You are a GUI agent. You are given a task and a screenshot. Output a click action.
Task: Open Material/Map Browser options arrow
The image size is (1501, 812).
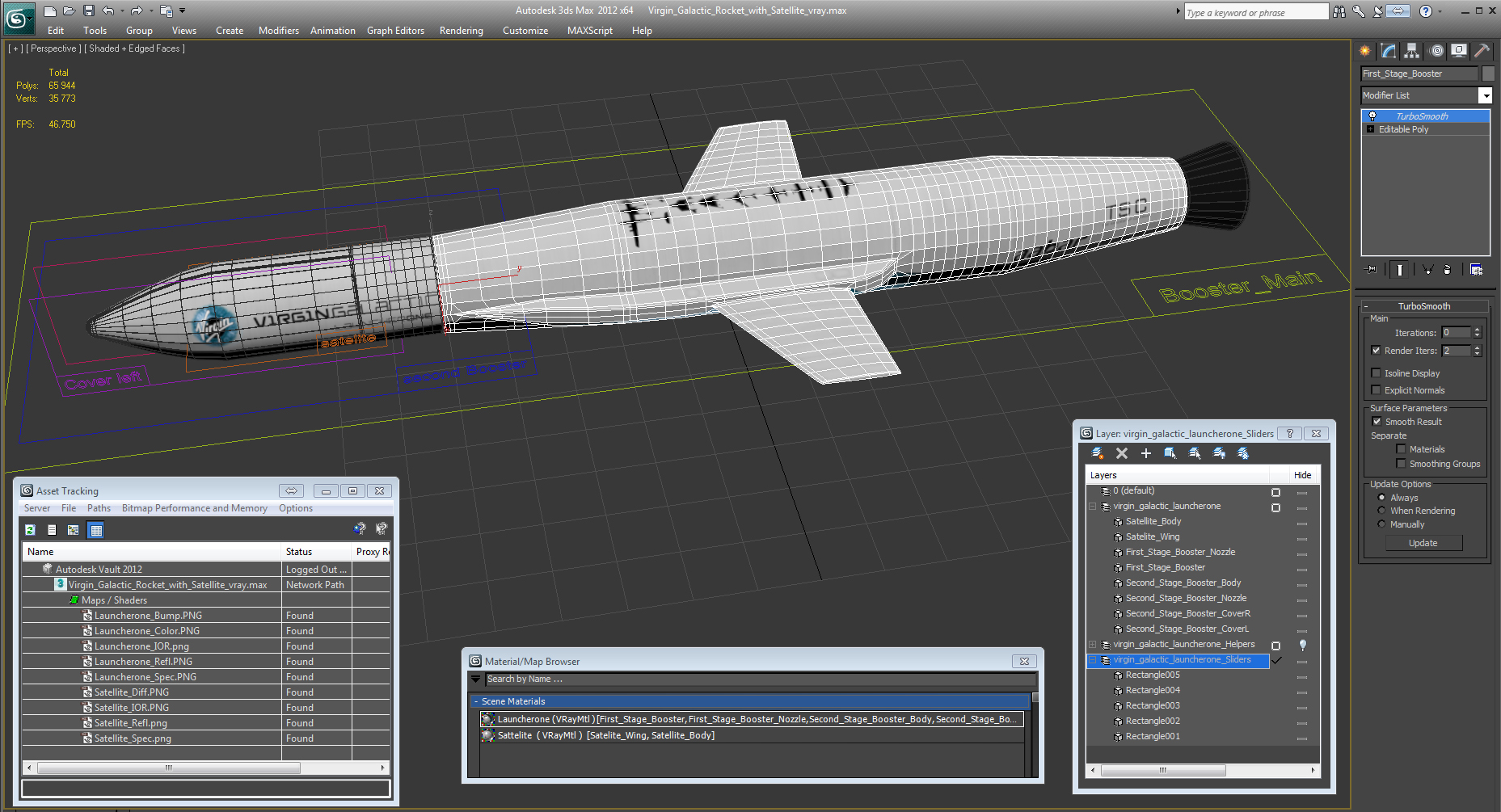click(x=475, y=679)
